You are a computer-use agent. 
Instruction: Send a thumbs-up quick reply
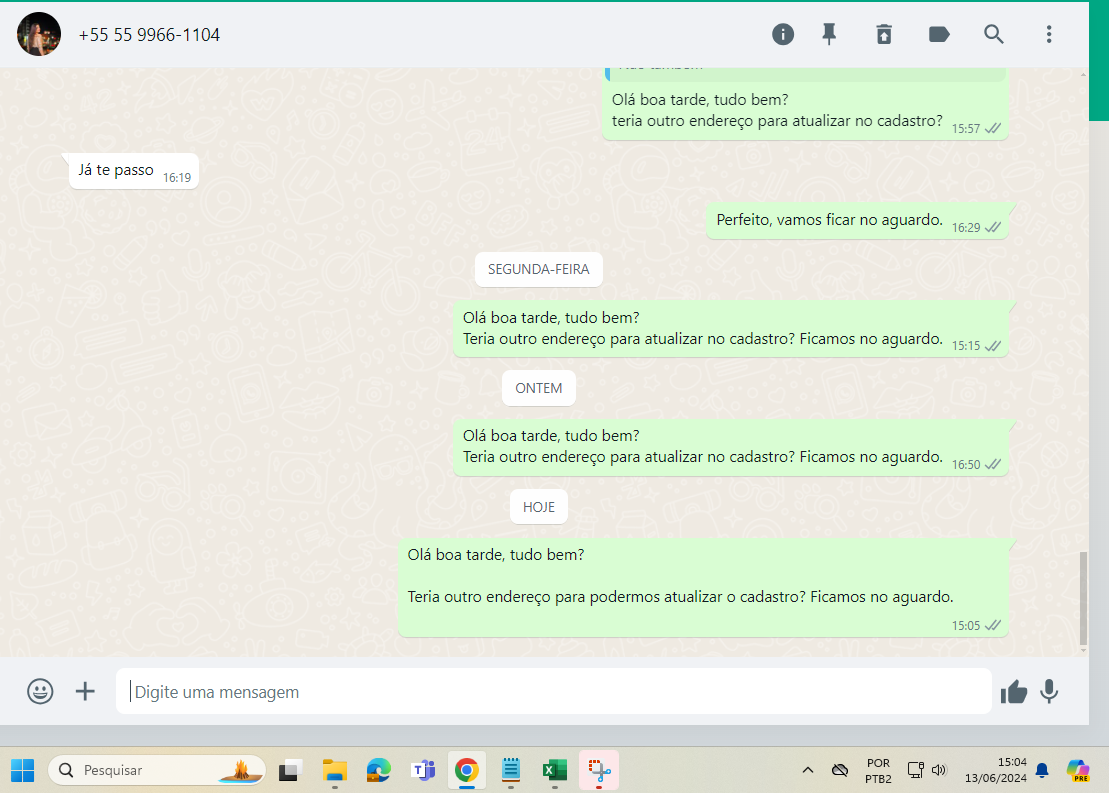[1014, 692]
